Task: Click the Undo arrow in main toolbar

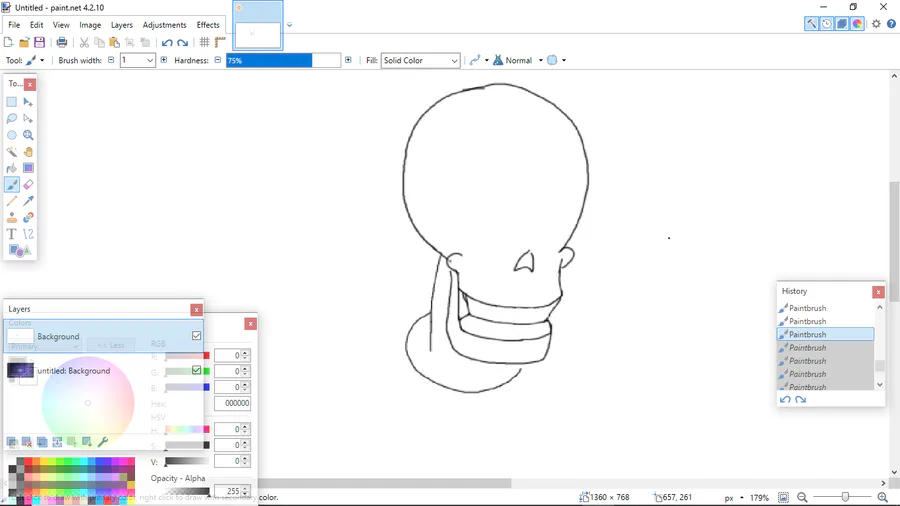Action: click(167, 42)
